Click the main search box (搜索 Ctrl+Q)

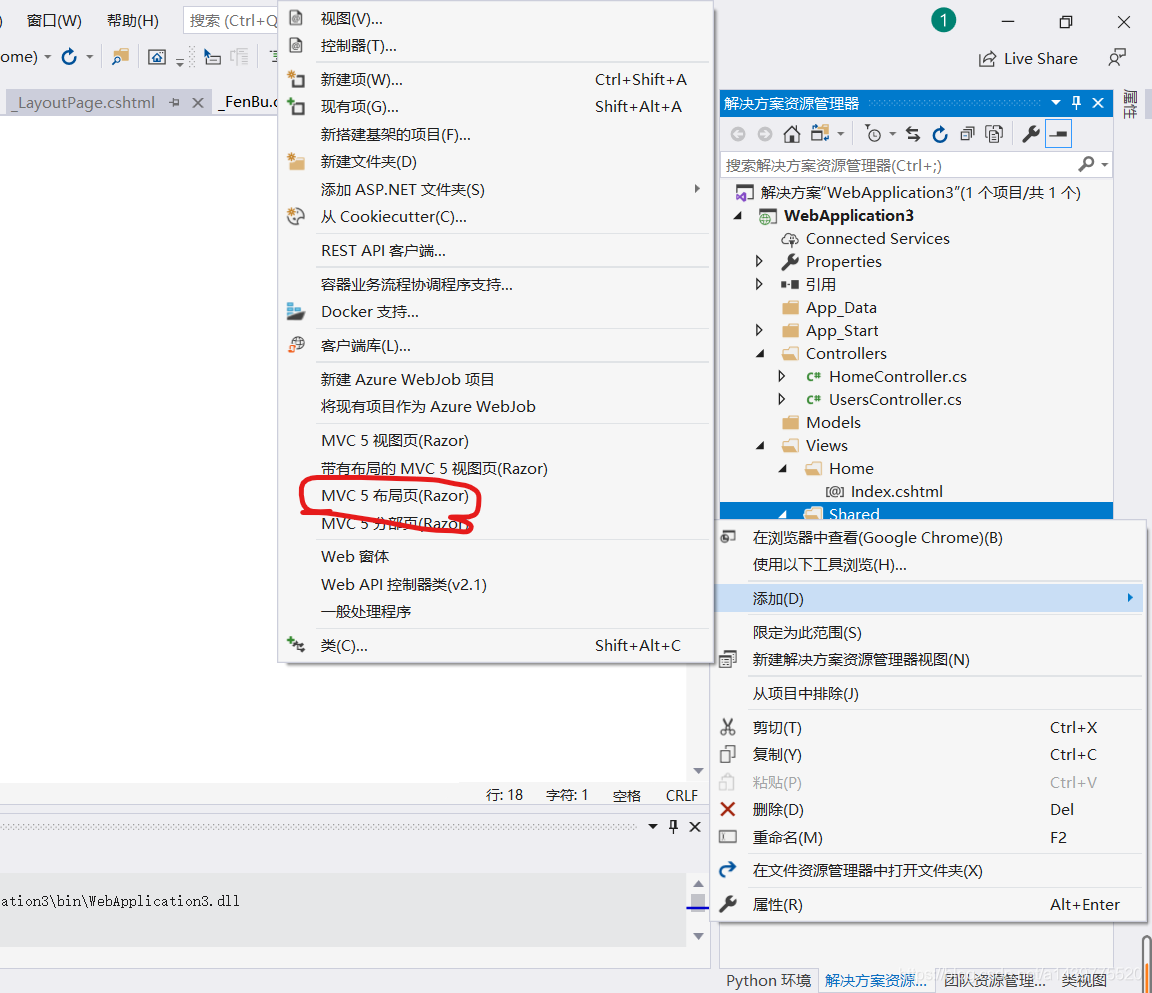[231, 21]
